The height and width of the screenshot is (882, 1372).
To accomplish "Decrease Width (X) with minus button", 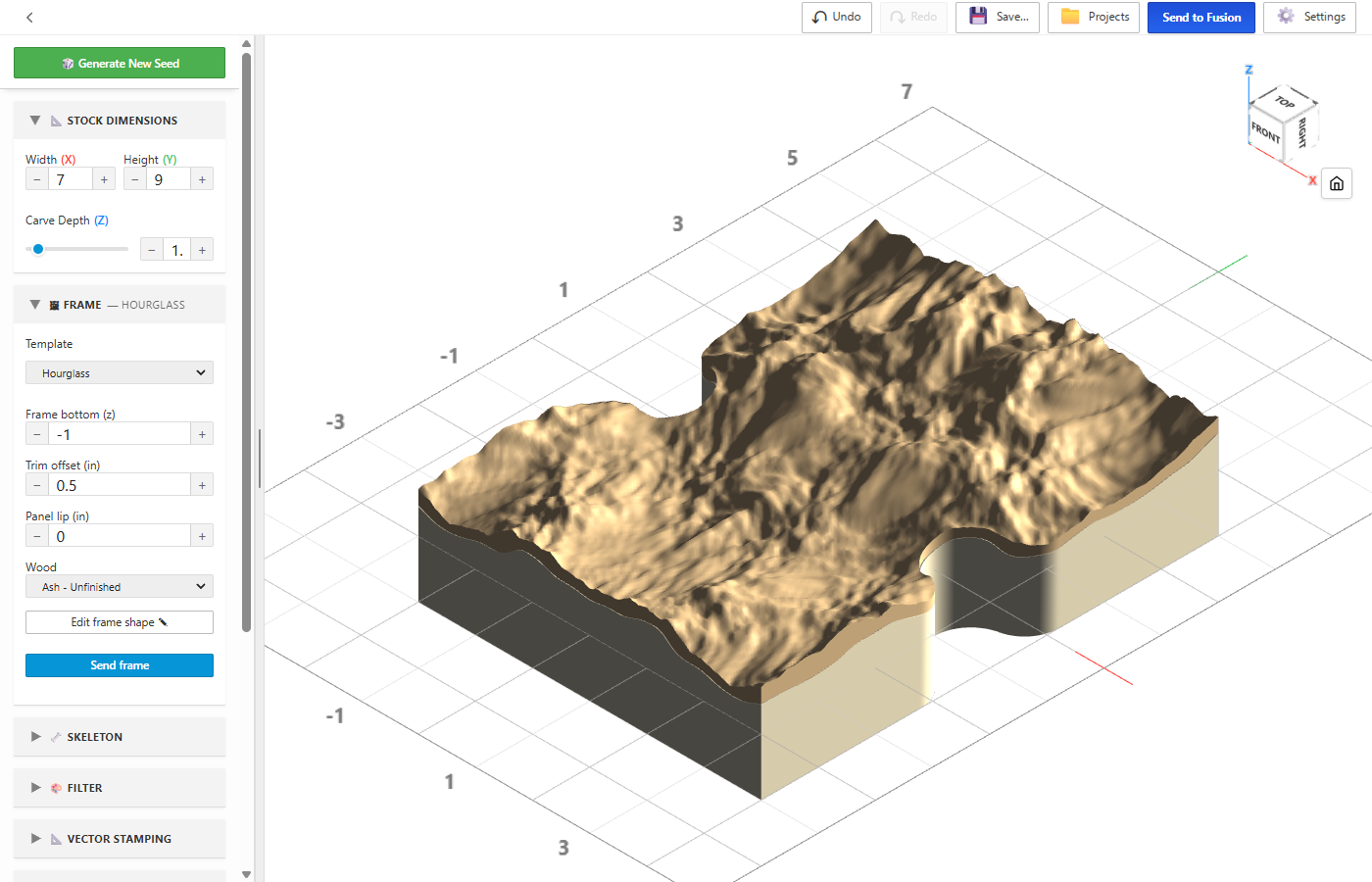I will coord(37,179).
